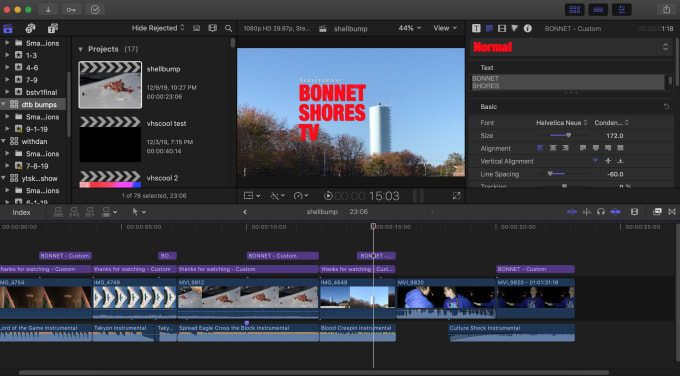Viewport: 680px width, 376px height.
Task: Select the dtb bumps library row
Action: coord(33,105)
